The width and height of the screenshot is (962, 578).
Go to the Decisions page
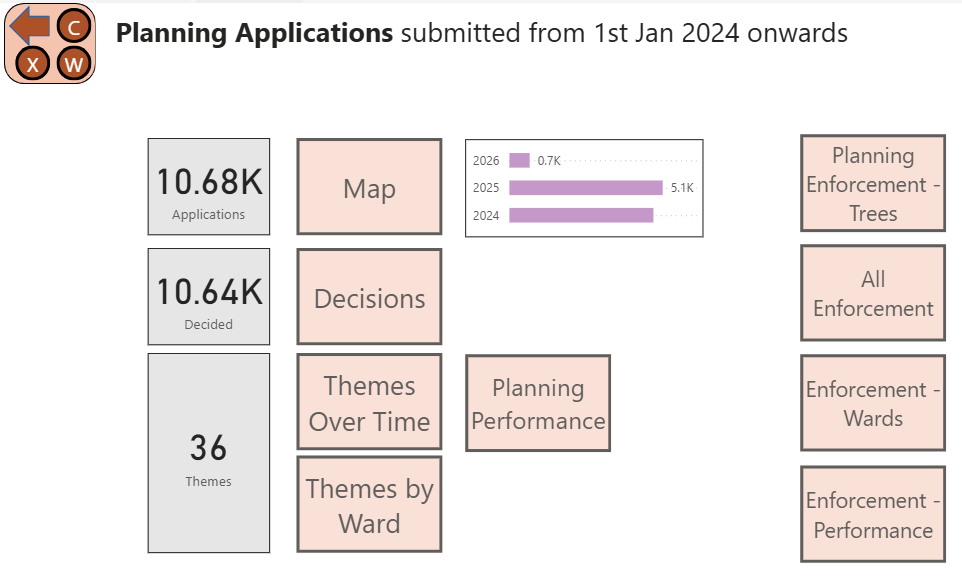(369, 298)
